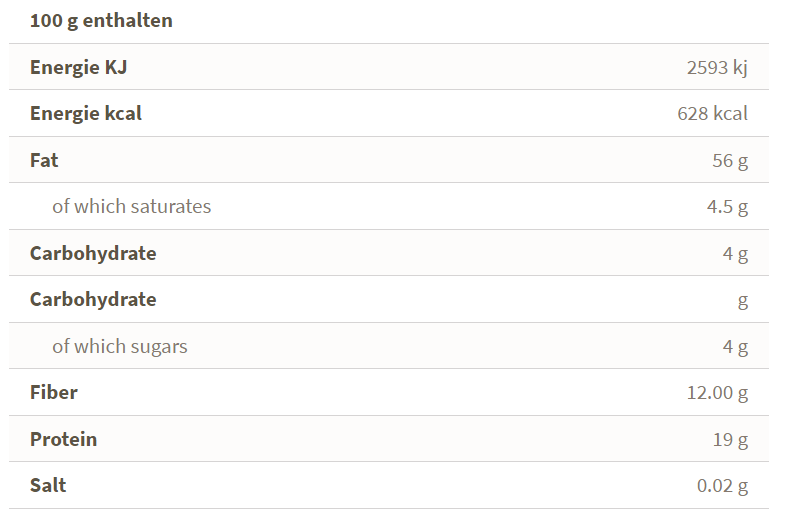This screenshot has width=792, height=527.
Task: Click the 12.00 g fiber value
Action: (x=717, y=393)
